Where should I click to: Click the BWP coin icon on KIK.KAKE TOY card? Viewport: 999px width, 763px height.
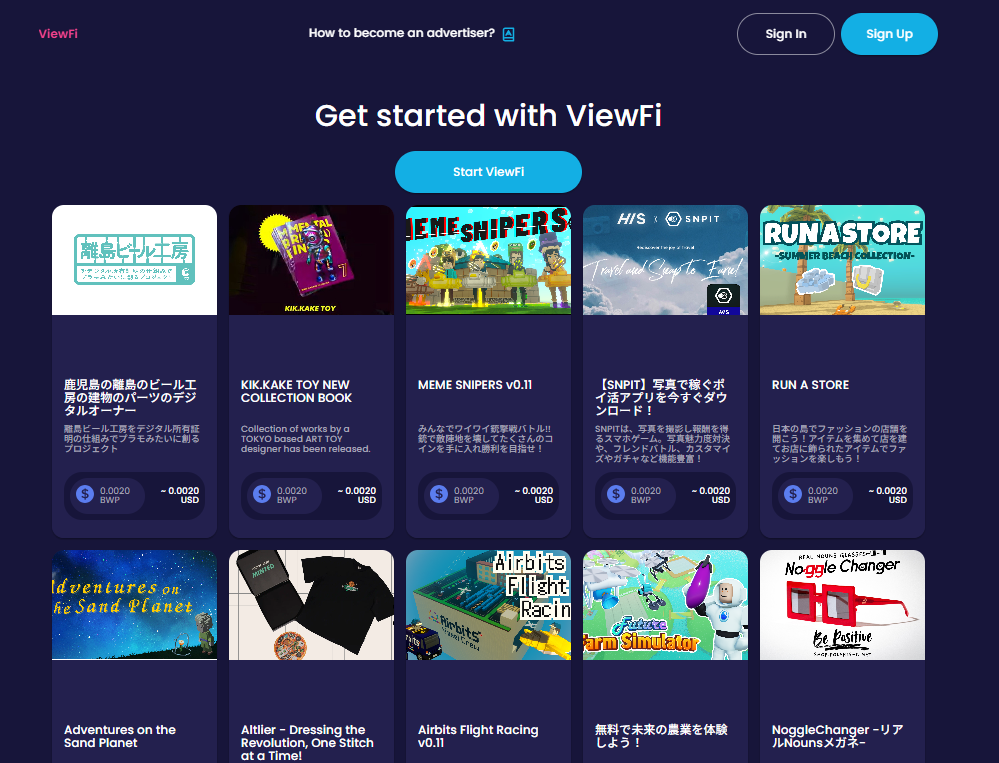point(262,494)
